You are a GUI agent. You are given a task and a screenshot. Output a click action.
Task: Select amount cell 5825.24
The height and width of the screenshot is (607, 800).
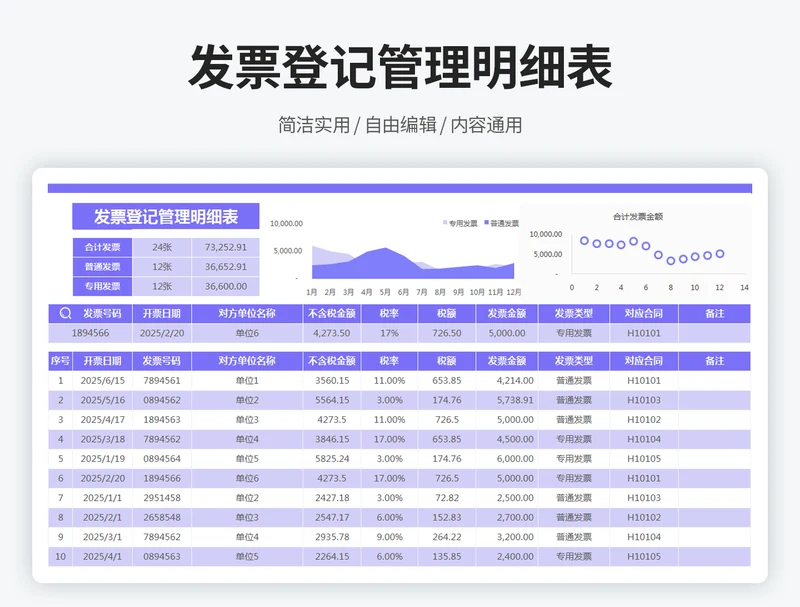tap(332, 459)
